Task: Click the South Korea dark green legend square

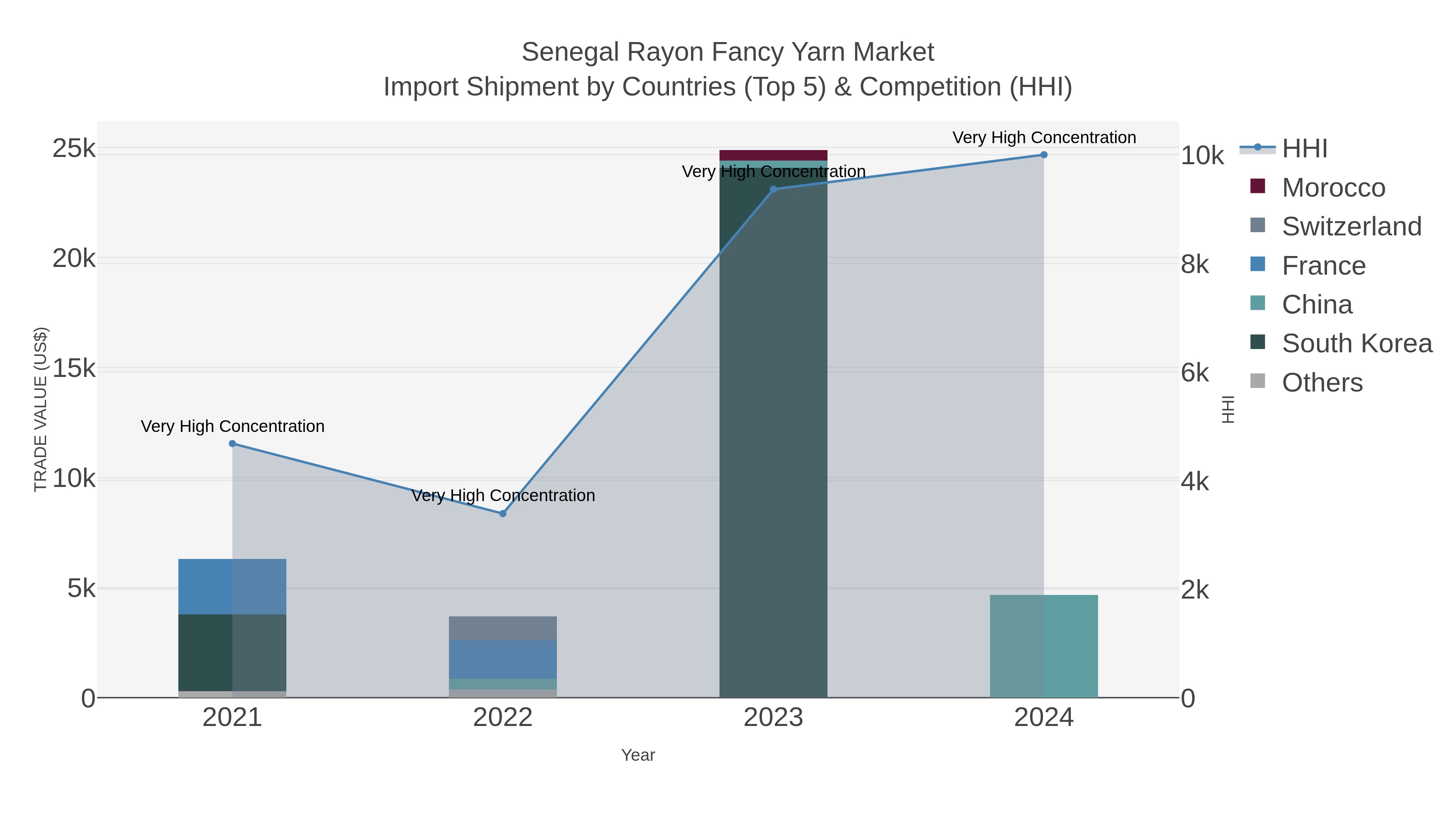Action: (1257, 342)
